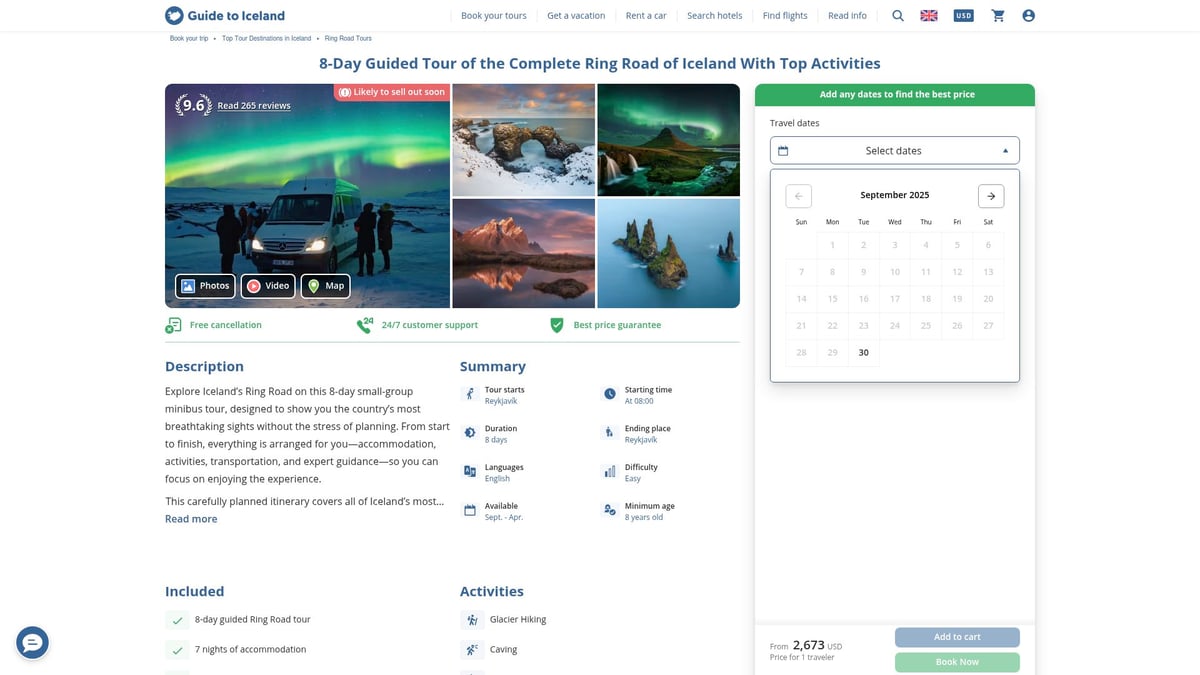Screen dimensions: 1200x675
Task: Open the USD currency selector
Action: pyautogui.click(x=963, y=16)
